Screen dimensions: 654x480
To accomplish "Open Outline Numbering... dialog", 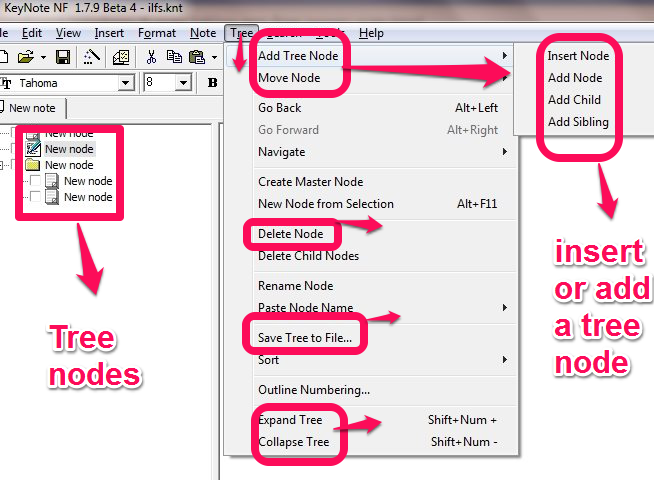I will (371, 390).
